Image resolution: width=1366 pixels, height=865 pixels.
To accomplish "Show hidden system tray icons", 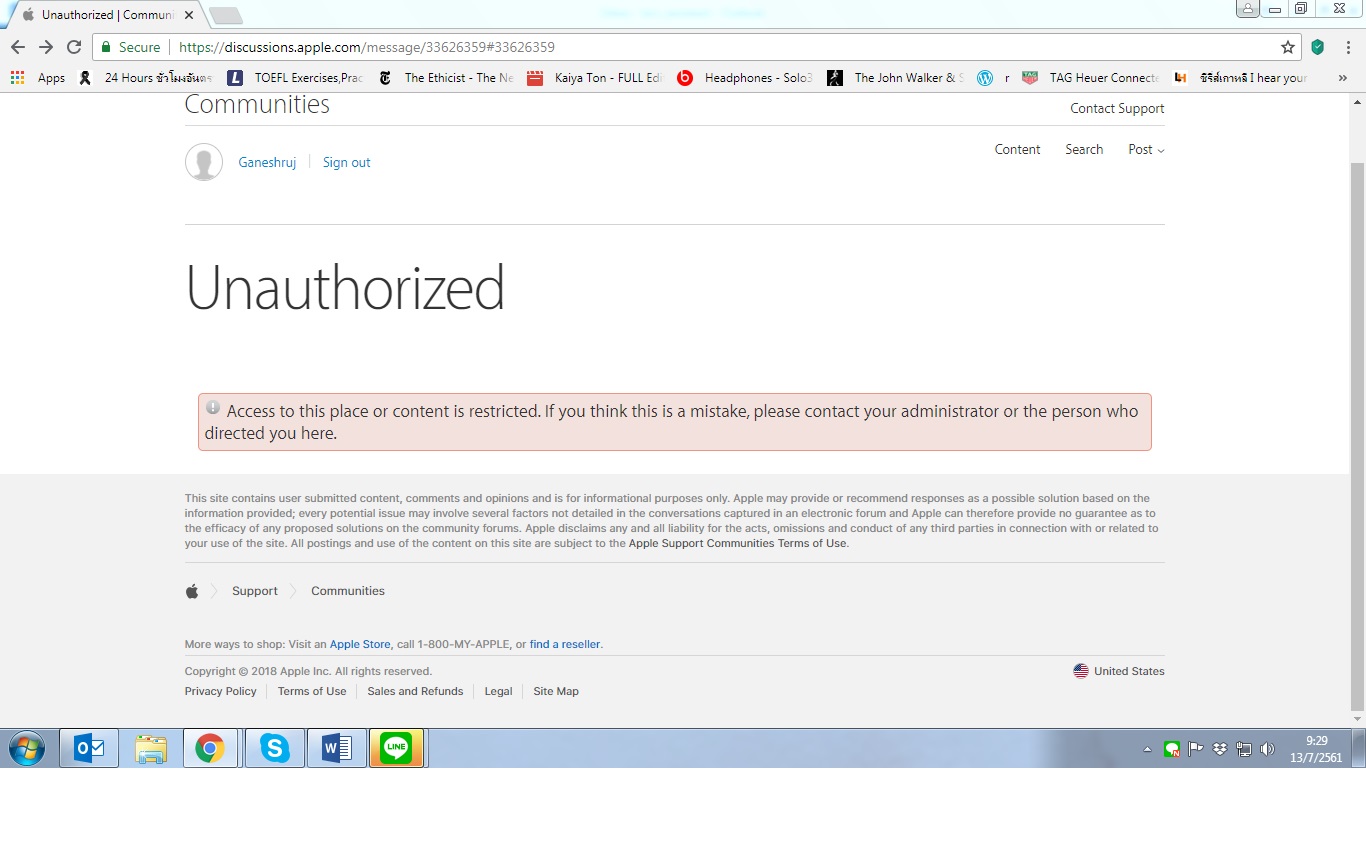I will [x=1147, y=749].
